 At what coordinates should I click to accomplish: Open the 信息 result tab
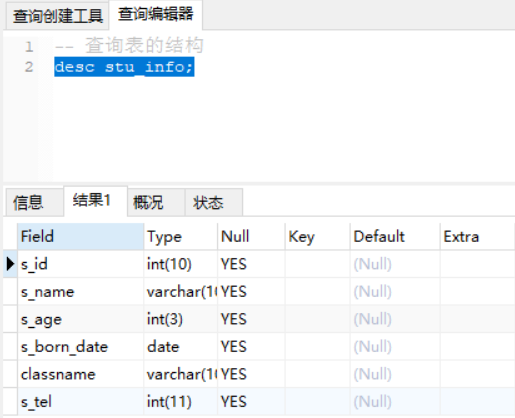pos(34,202)
